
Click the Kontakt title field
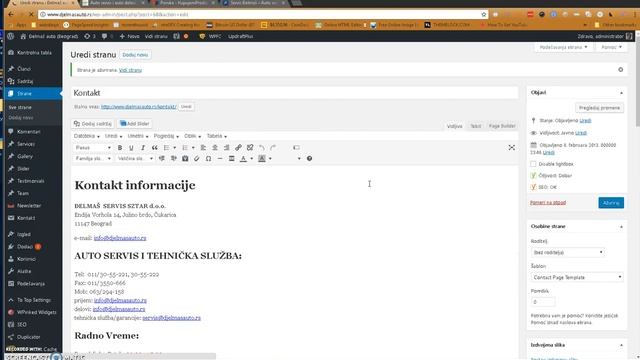[295, 93]
